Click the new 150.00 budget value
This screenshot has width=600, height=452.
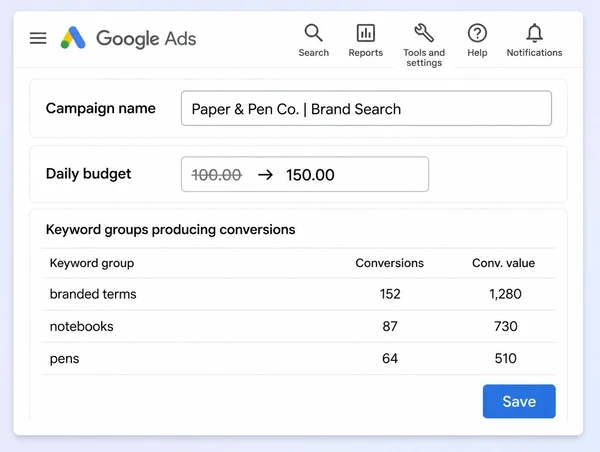[x=310, y=175]
